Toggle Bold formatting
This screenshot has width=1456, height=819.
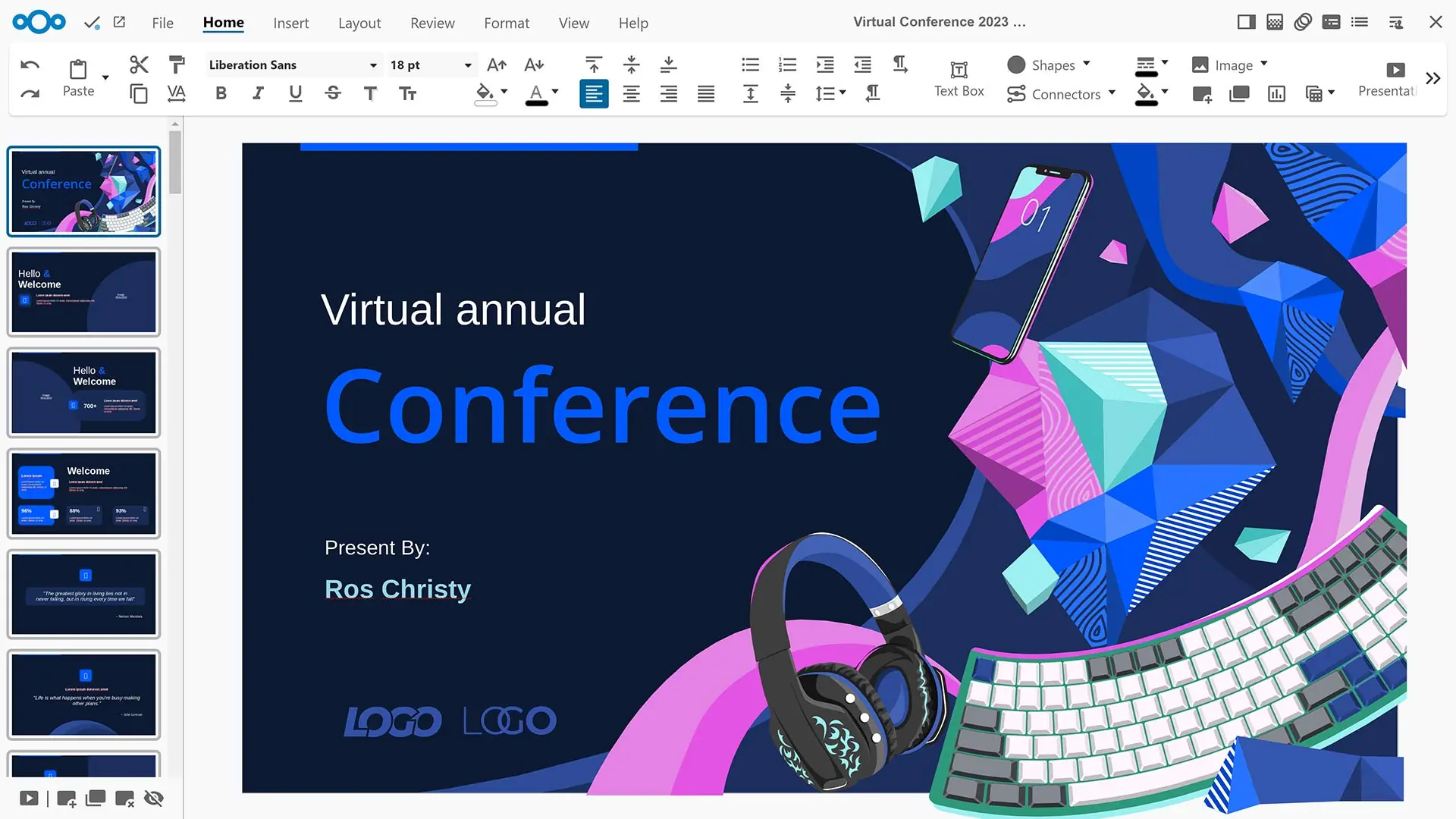point(221,93)
